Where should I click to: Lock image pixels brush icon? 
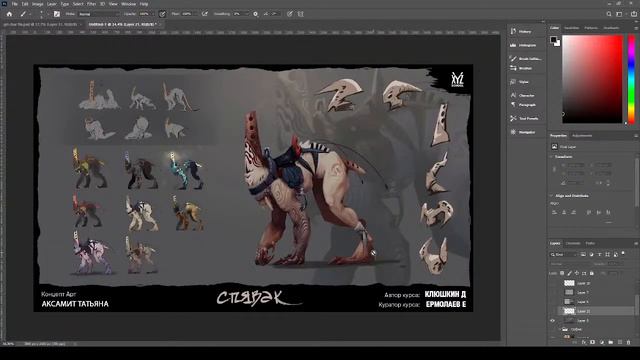click(569, 273)
